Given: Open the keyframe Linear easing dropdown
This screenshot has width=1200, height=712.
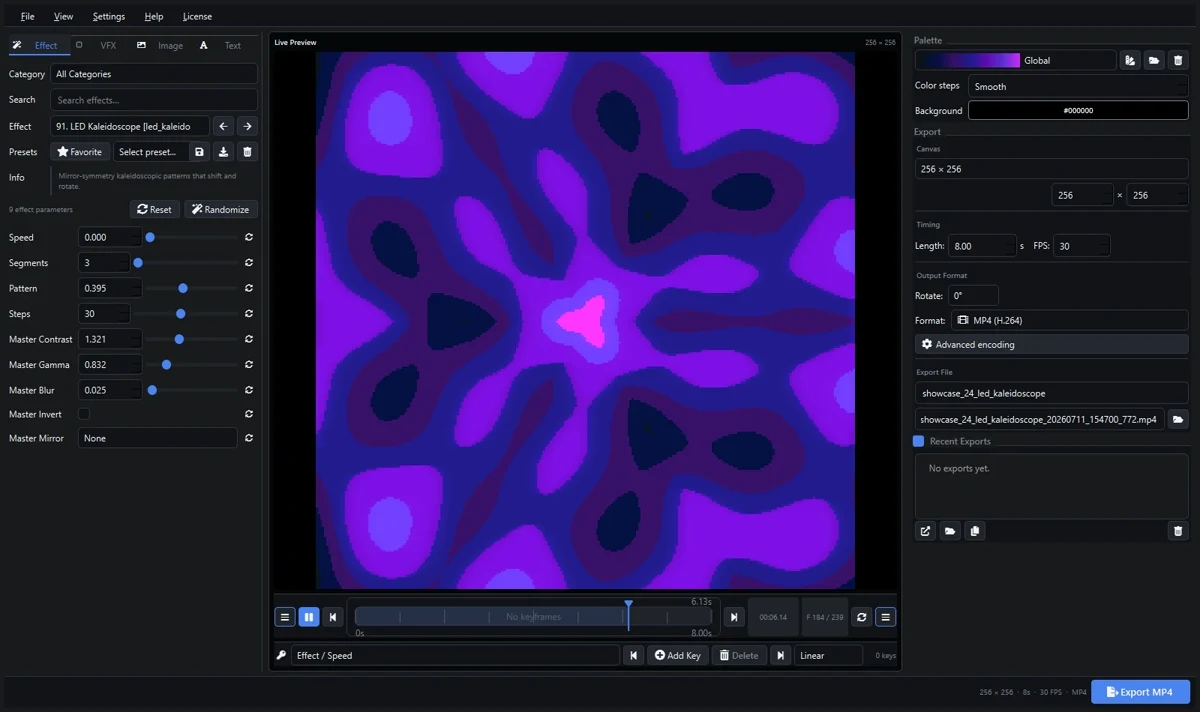Looking at the screenshot, I should (x=828, y=655).
